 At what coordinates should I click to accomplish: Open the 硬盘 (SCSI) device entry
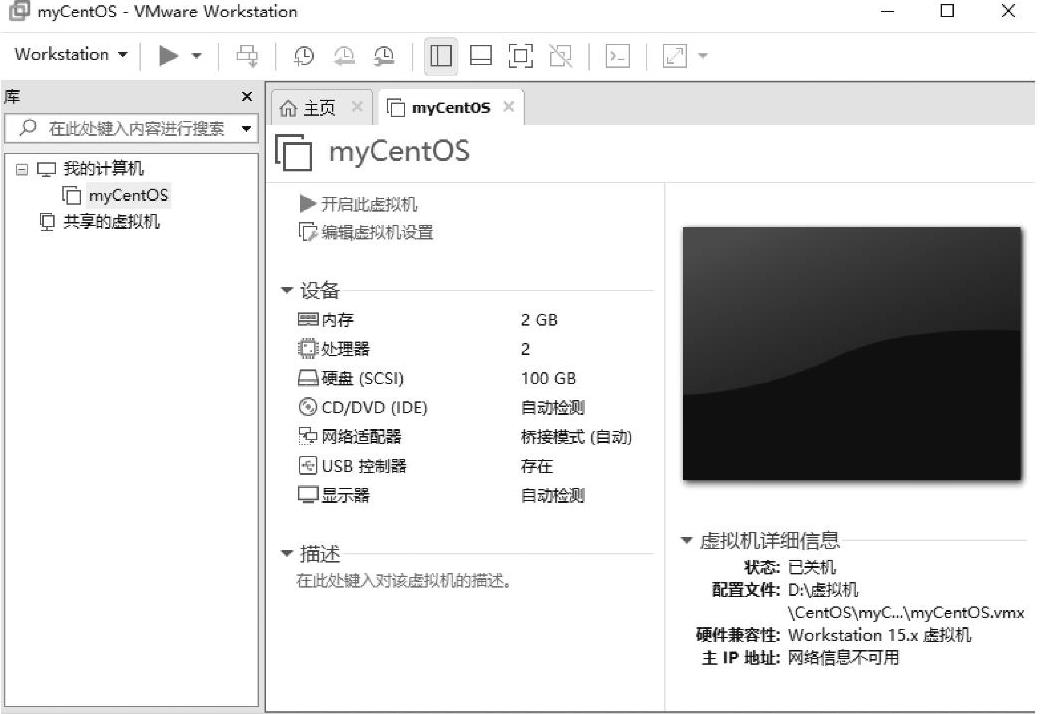pos(363,378)
